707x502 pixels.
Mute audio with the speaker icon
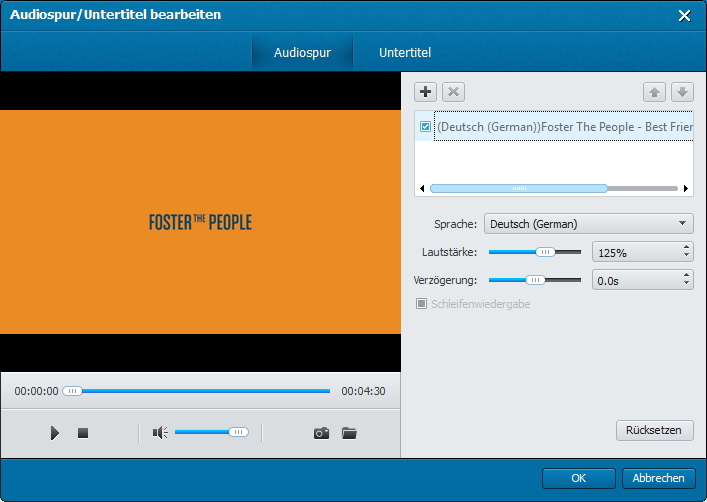click(160, 433)
